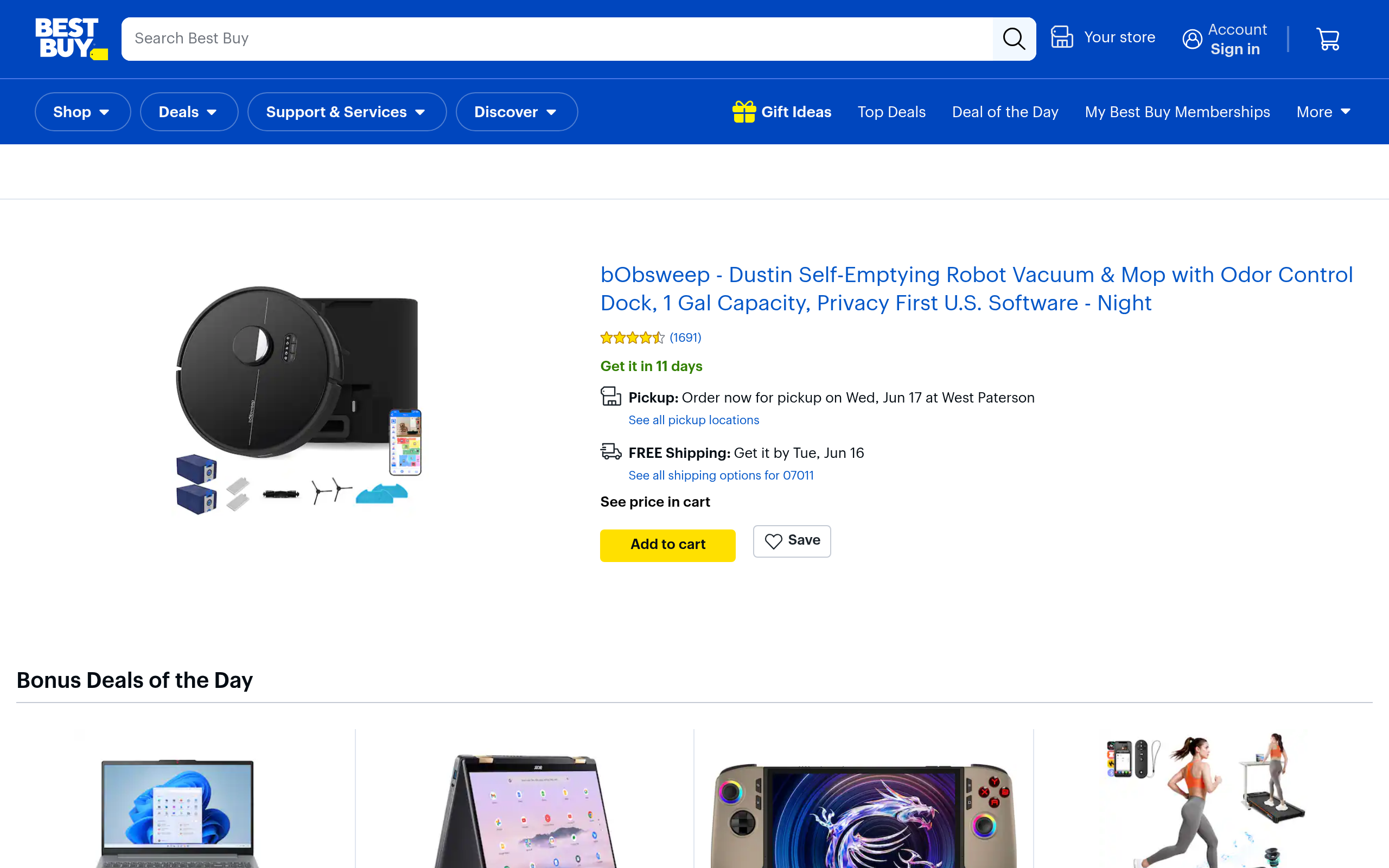Focus the Search Best Buy field
The height and width of the screenshot is (868, 1389).
(557, 39)
